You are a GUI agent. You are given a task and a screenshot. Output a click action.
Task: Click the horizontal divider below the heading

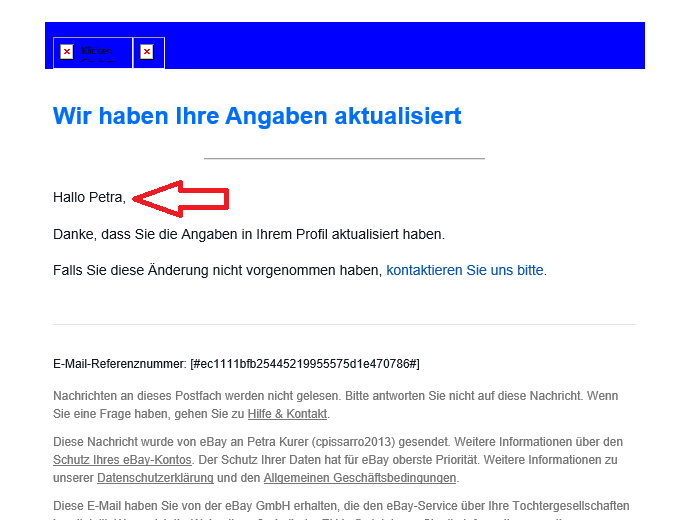[x=344, y=158]
